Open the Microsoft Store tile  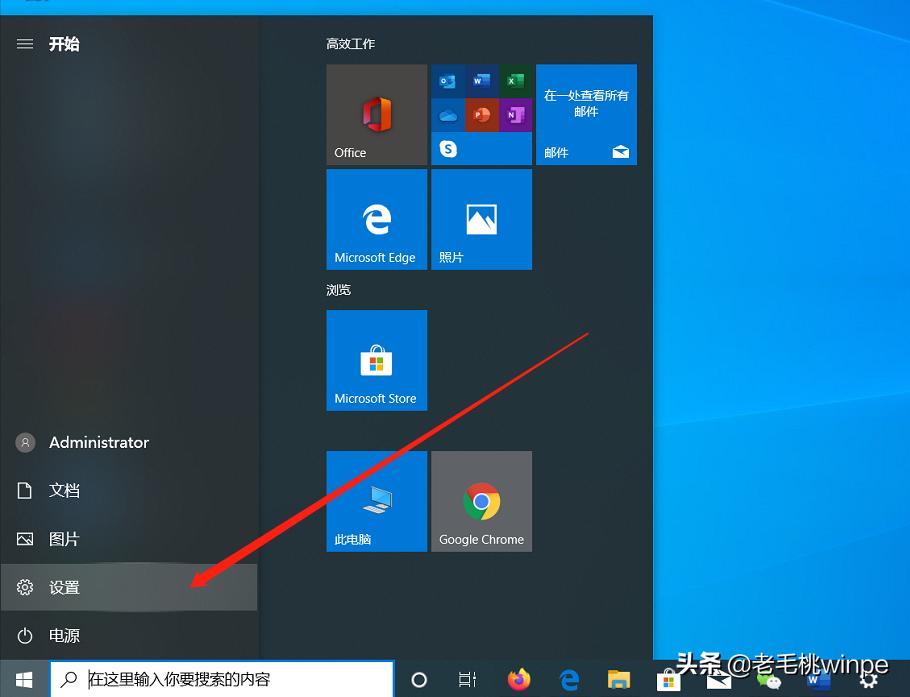pos(376,360)
